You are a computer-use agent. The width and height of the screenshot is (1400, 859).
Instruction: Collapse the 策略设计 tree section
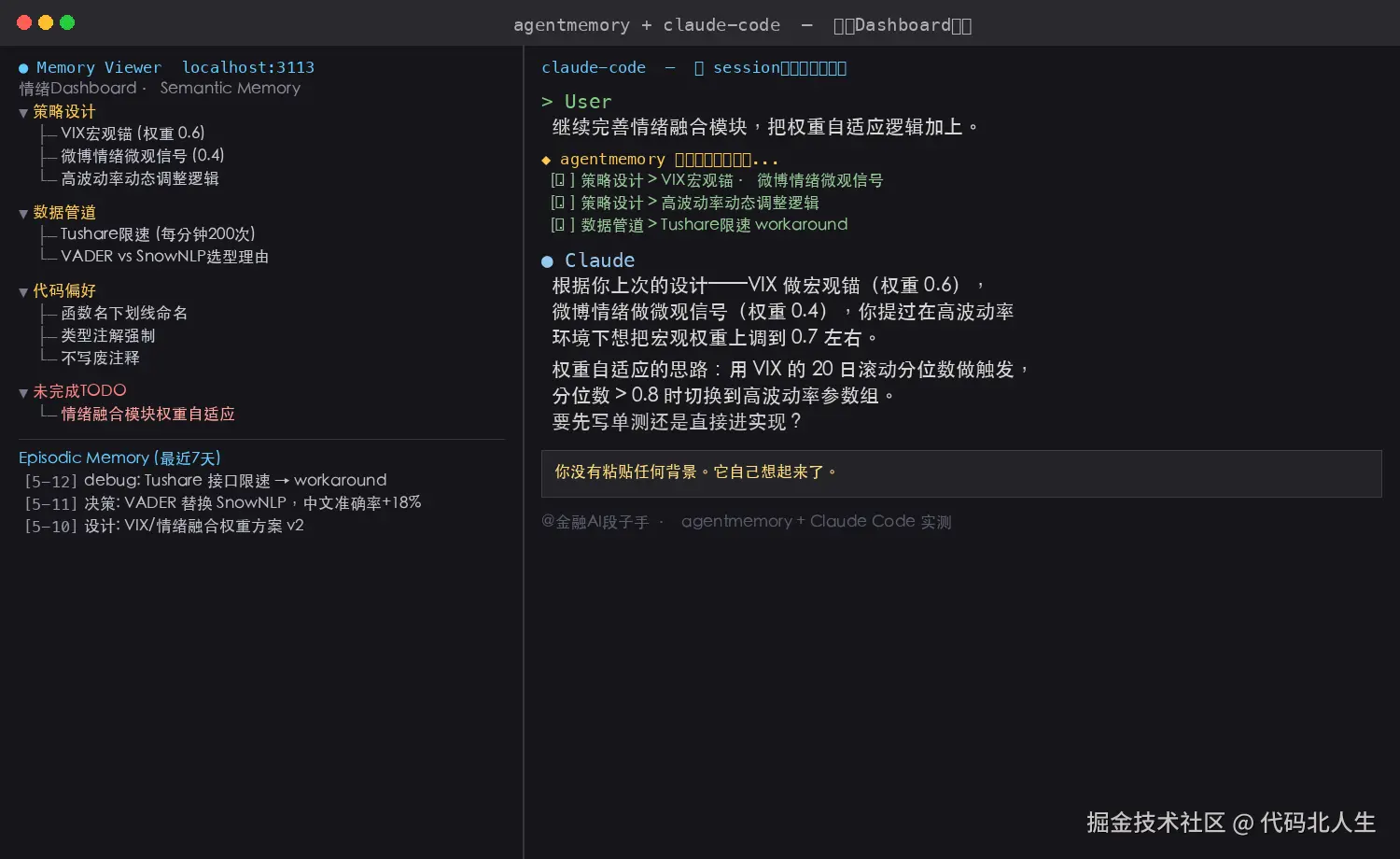coord(23,113)
